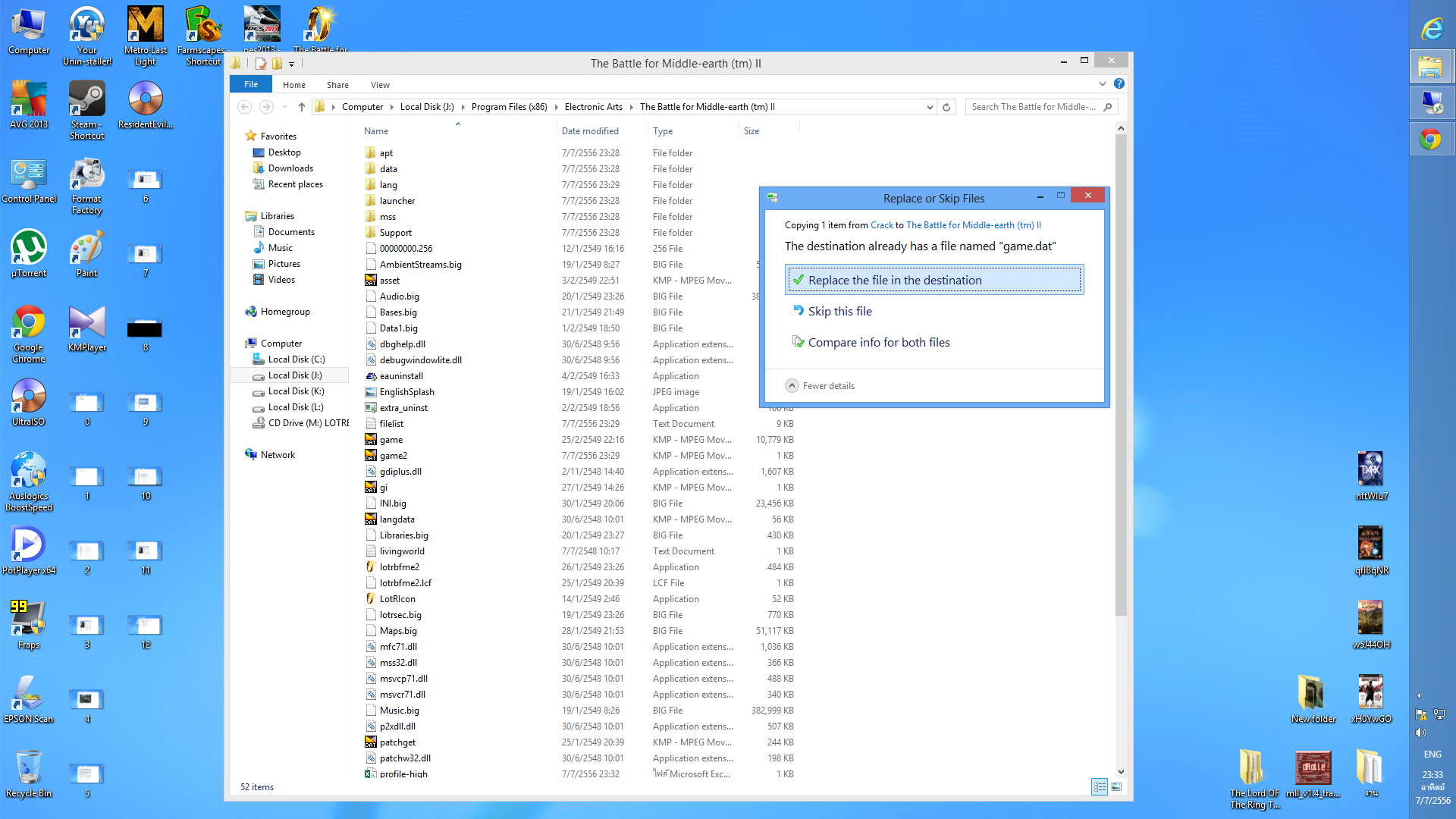Open the View ribbon tab
Viewport: 1456px width, 819px height.
[380, 85]
